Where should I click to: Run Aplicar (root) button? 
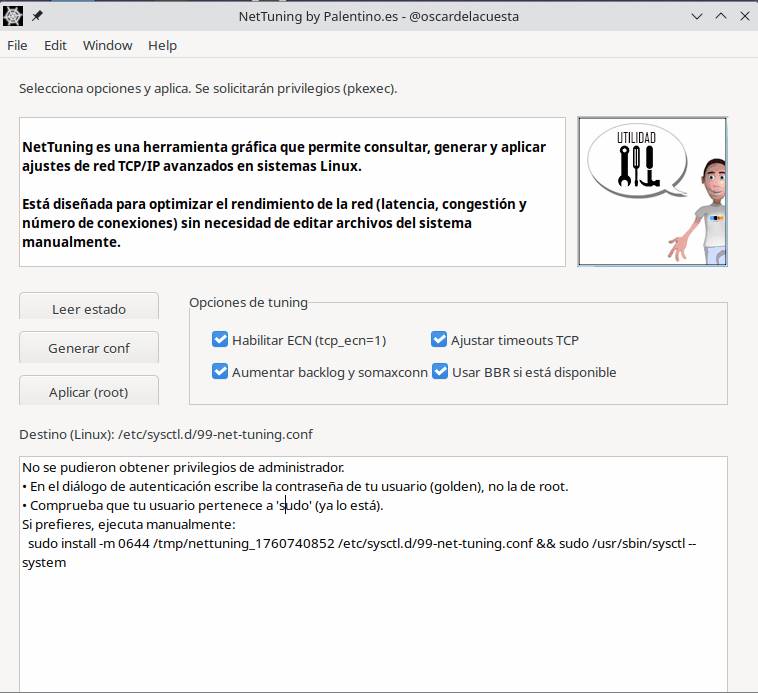tap(89, 392)
